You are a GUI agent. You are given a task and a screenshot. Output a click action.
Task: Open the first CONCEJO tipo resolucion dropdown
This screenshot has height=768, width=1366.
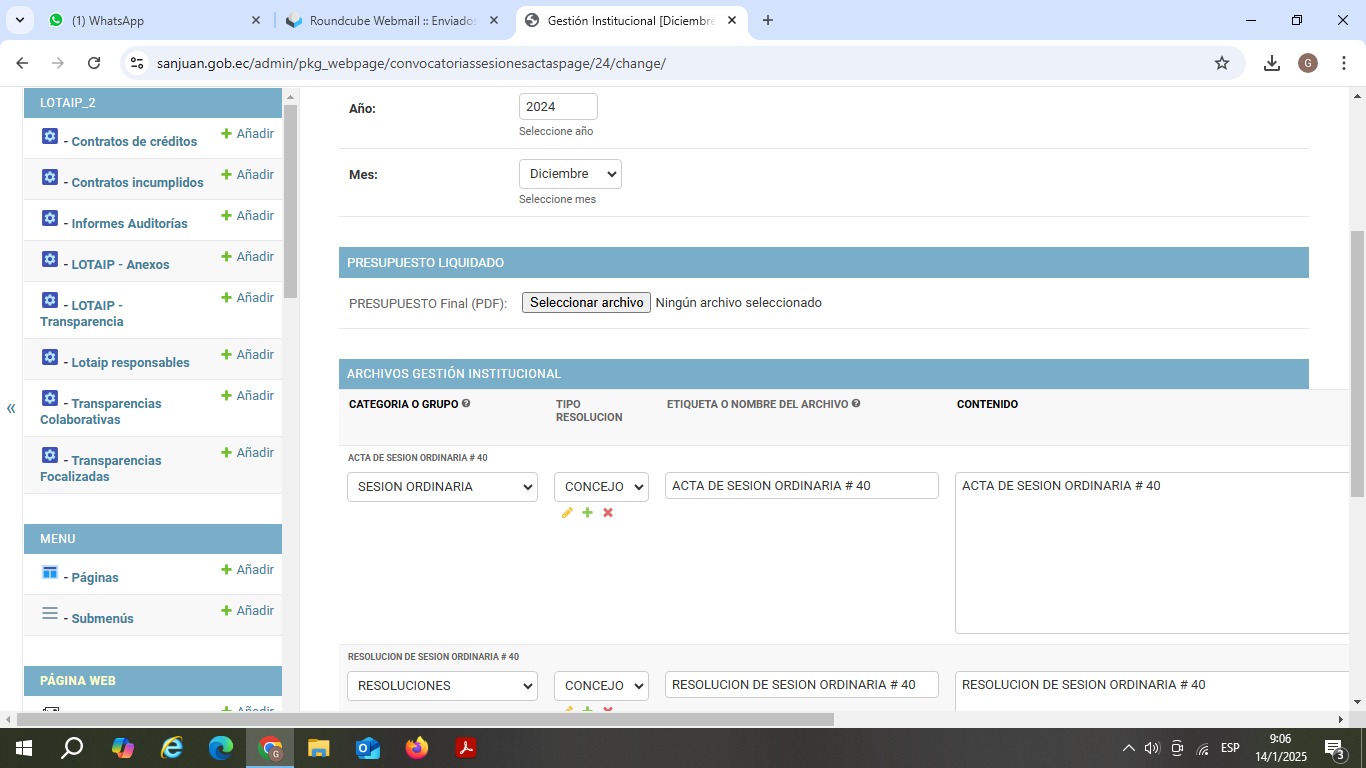601,487
